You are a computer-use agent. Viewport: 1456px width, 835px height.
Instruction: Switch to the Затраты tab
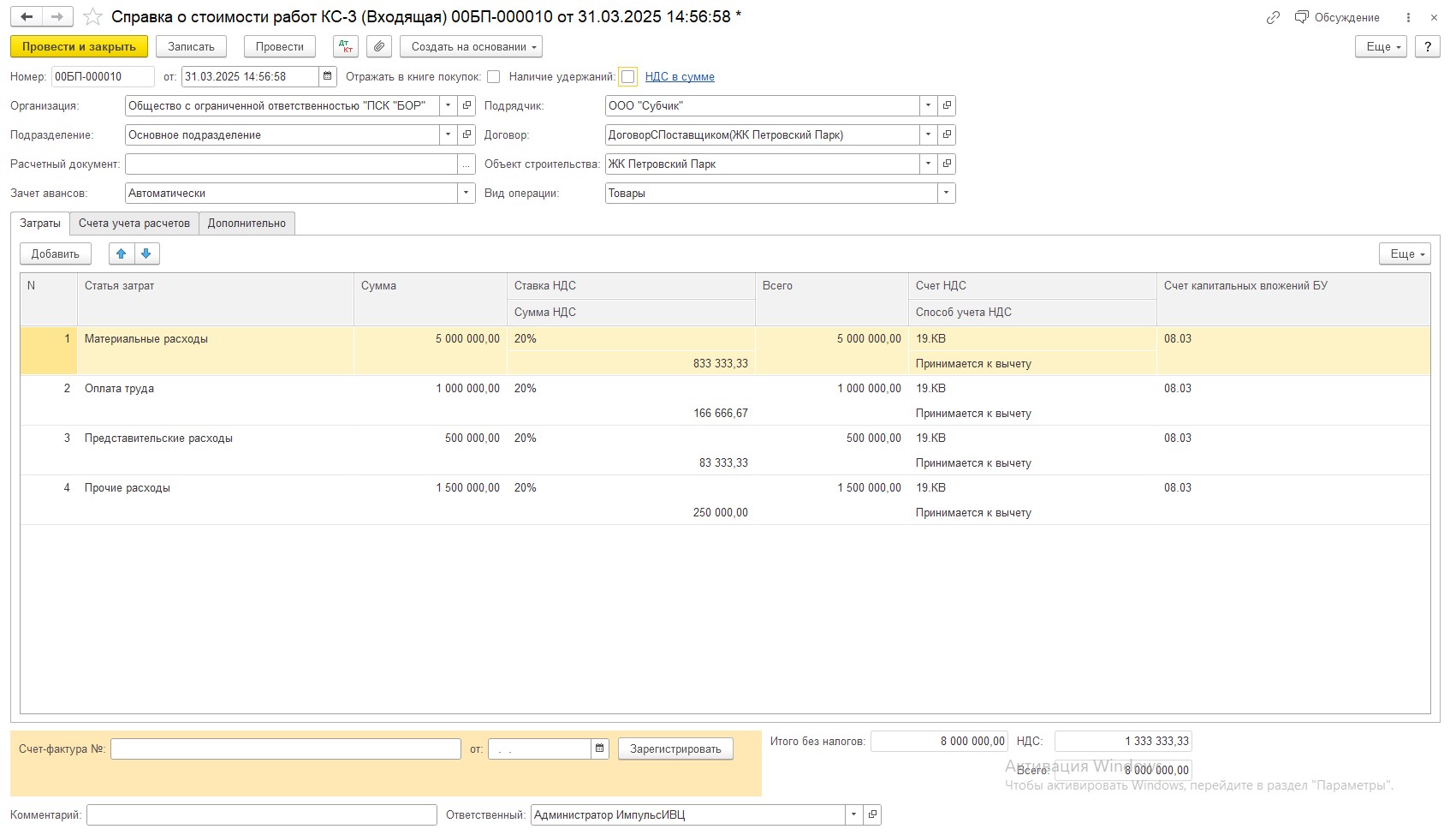40,224
